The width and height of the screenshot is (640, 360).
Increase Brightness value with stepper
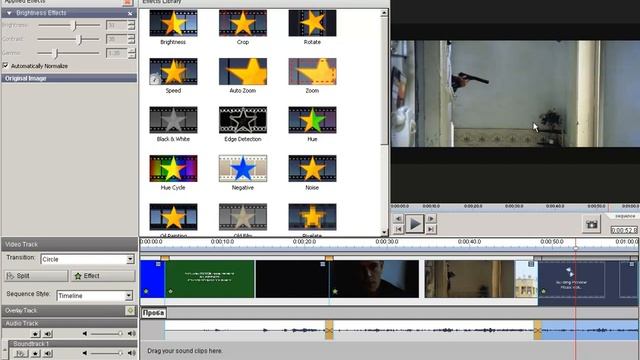(x=131, y=22)
